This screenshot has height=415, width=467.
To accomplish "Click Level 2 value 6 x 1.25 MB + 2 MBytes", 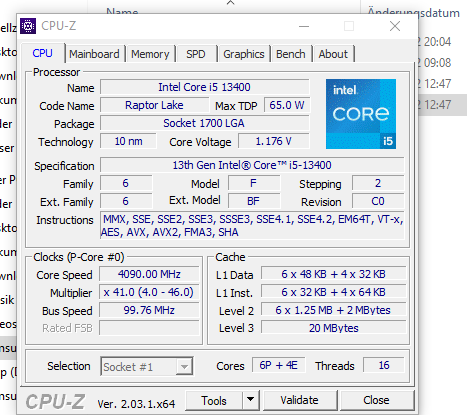I will (334, 310).
